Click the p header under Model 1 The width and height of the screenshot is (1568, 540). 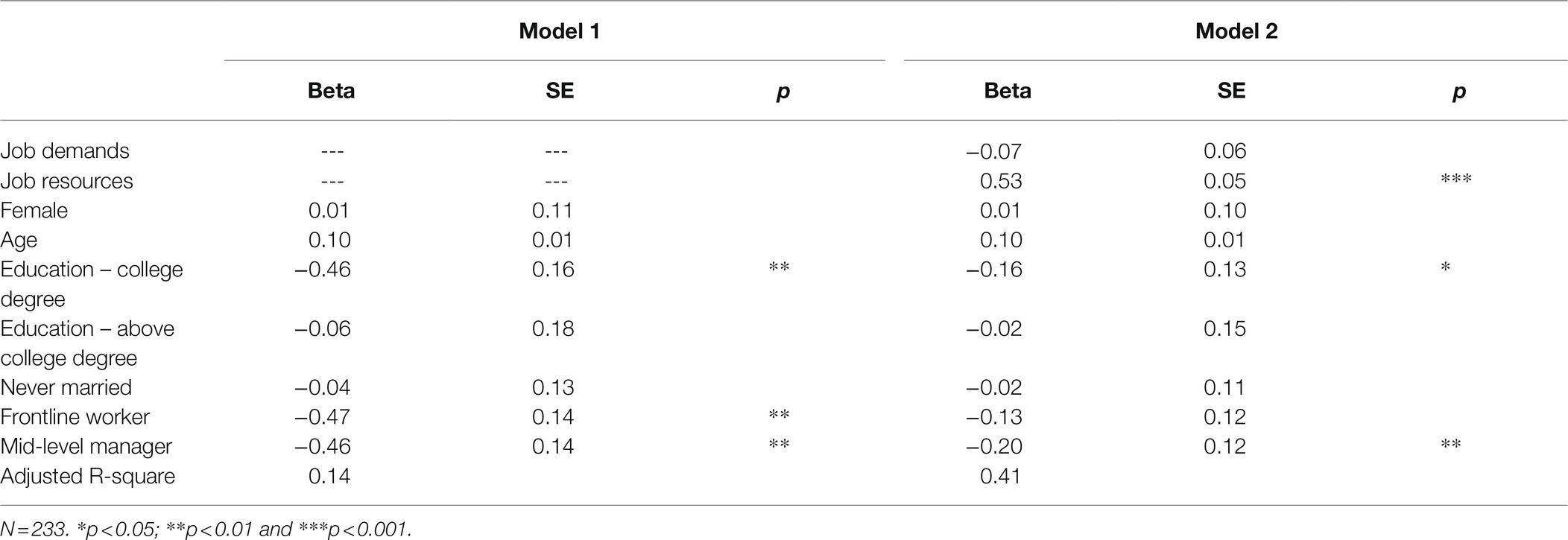pyautogui.click(x=783, y=92)
